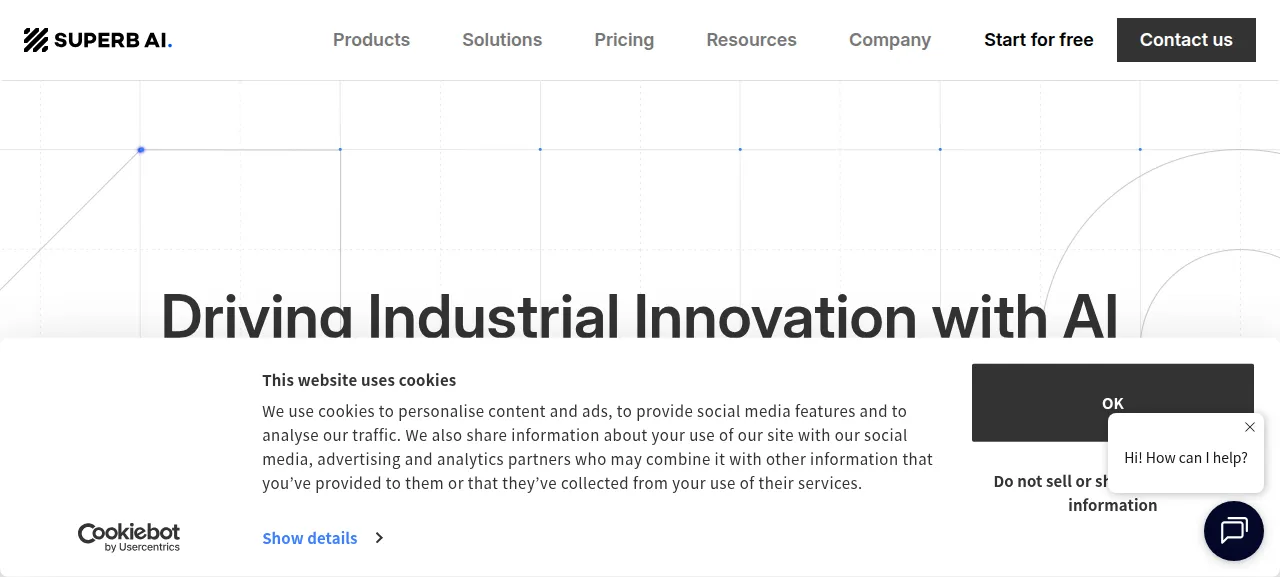Click the 'Driving Industrial Innovation with AI' headline
This screenshot has height=577, width=1280.
point(639,314)
